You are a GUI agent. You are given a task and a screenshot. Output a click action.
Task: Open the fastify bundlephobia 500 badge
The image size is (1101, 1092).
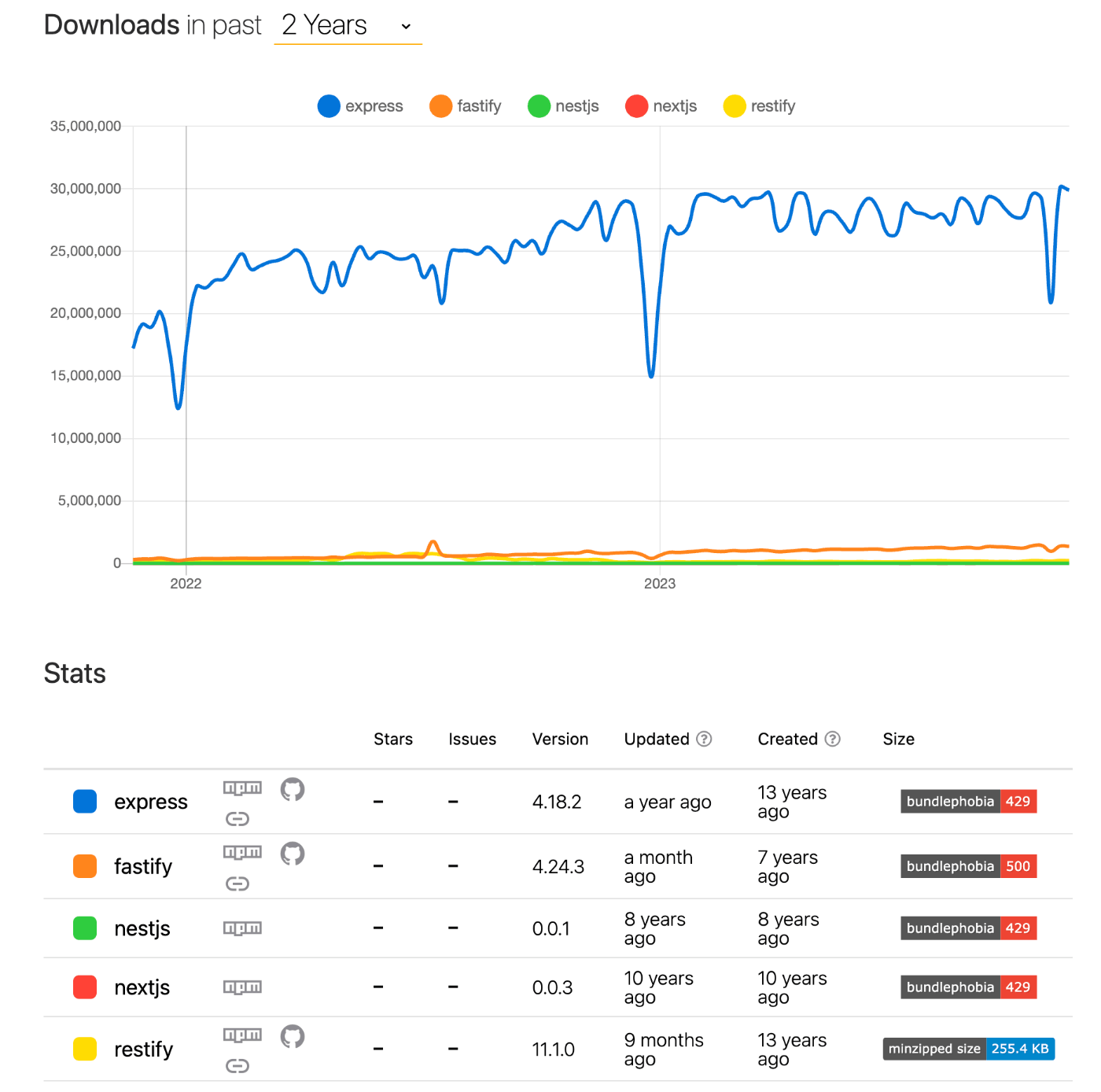click(x=969, y=866)
